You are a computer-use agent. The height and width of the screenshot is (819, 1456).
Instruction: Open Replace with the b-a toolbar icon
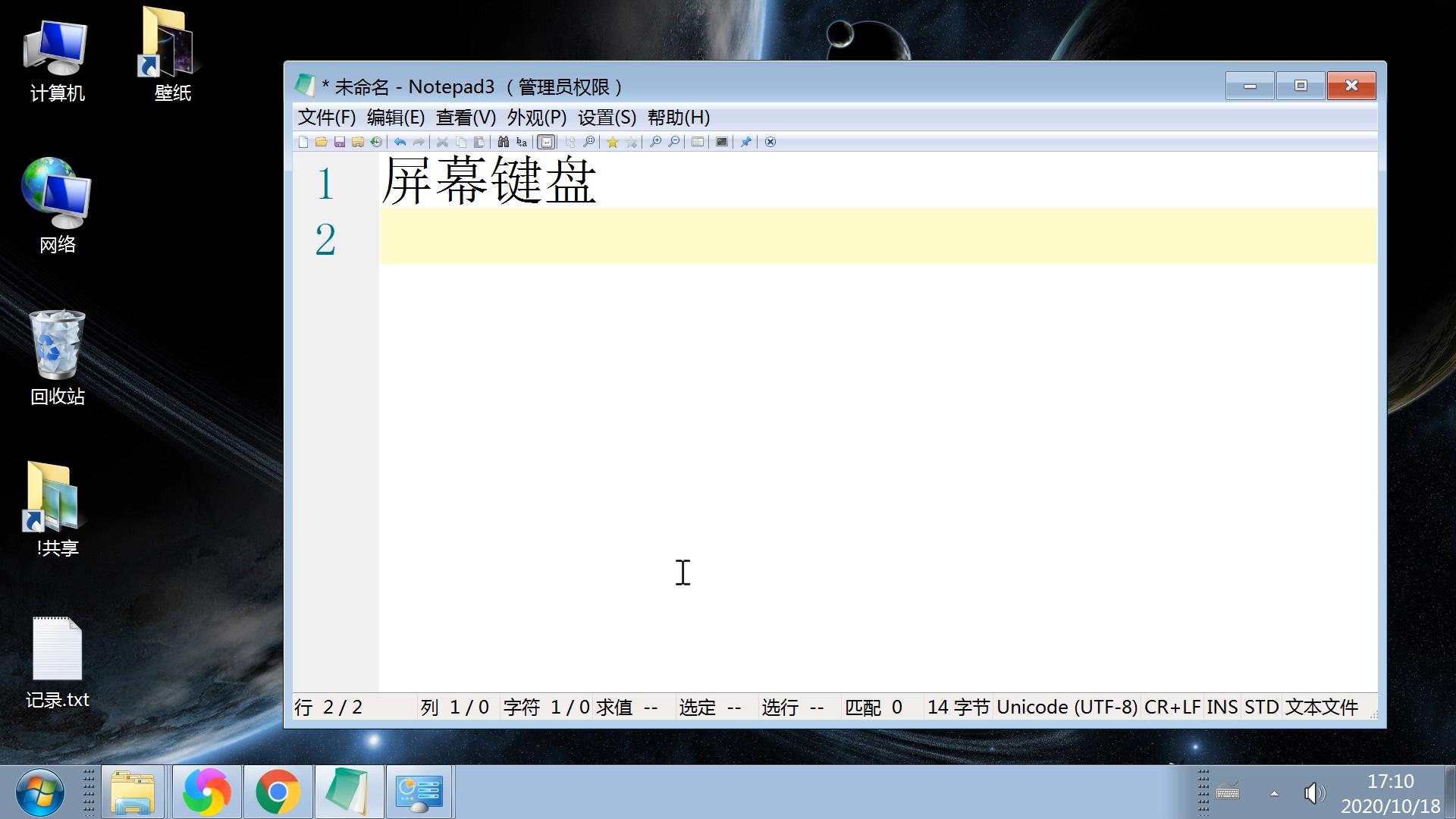521,142
